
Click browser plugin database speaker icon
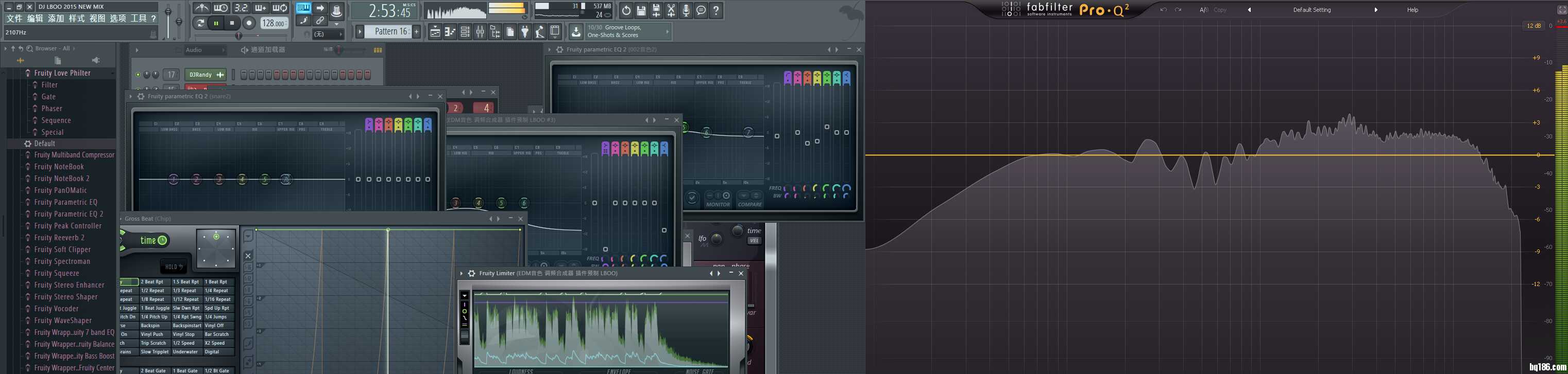point(96,60)
